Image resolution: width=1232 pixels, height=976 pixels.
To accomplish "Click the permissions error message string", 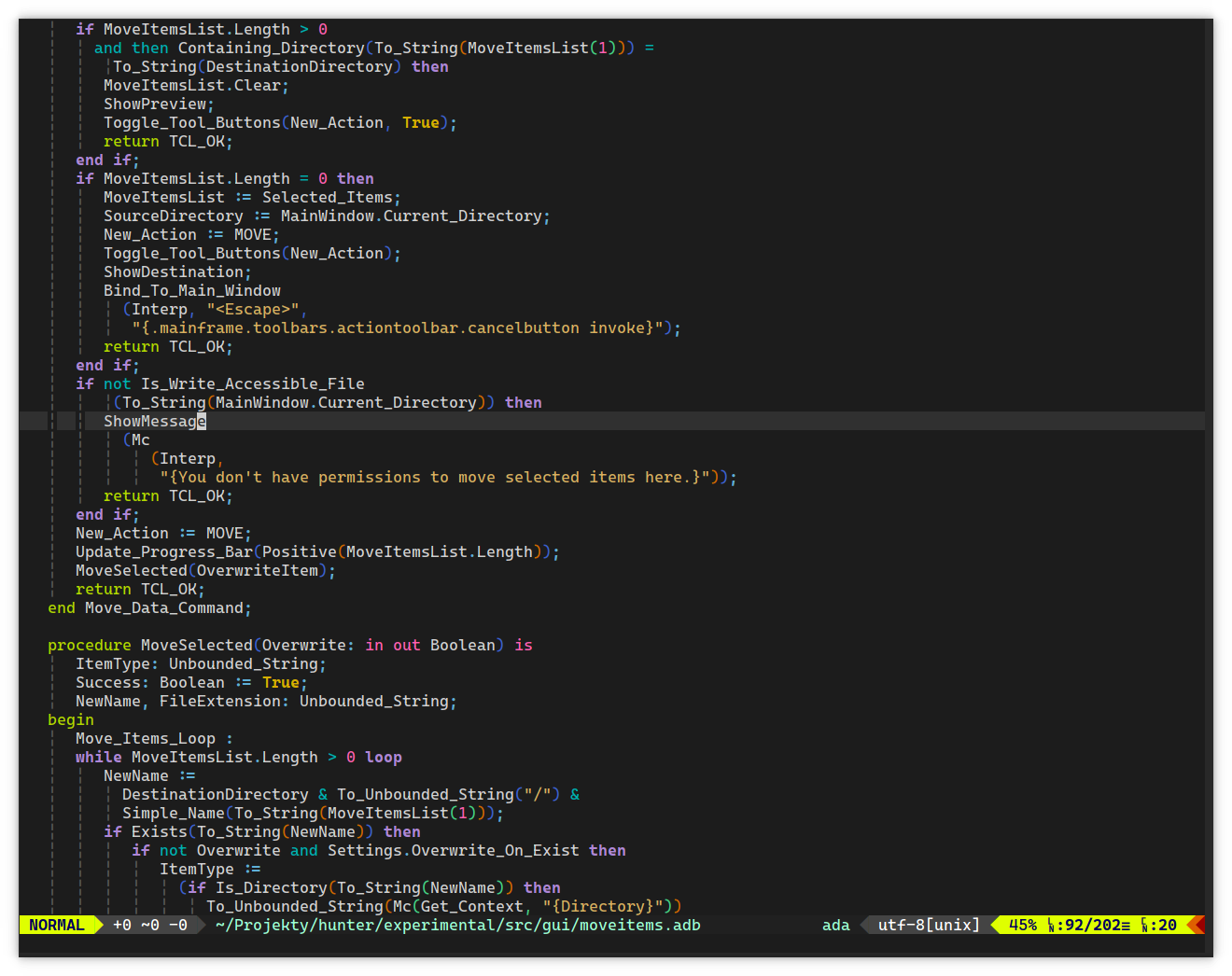I will (x=435, y=477).
